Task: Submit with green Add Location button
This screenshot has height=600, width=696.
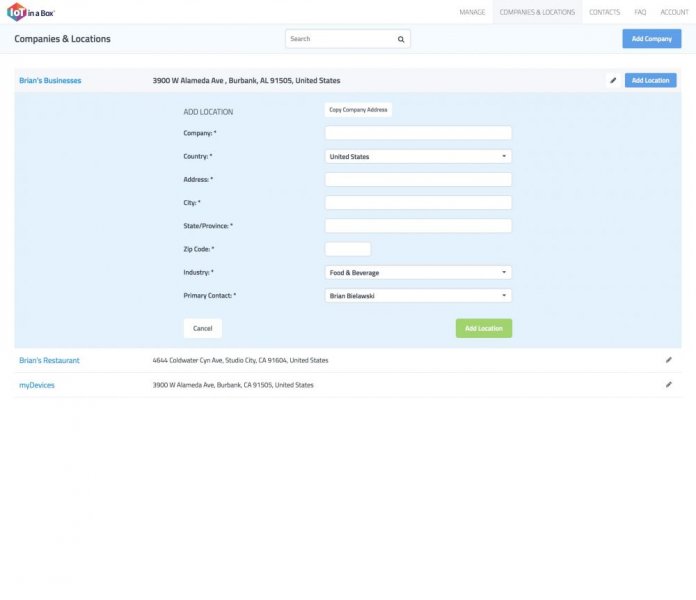Action: point(483,328)
